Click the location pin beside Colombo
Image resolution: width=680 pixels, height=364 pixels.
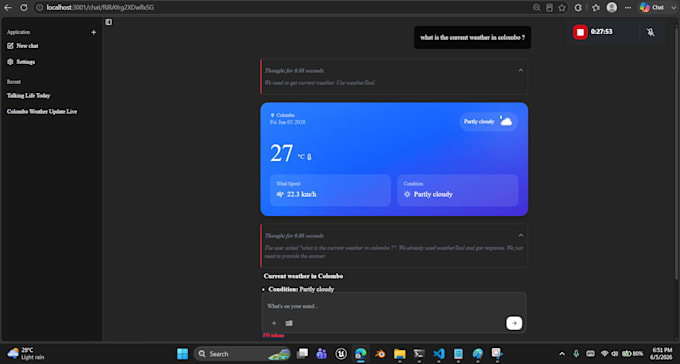coord(272,115)
